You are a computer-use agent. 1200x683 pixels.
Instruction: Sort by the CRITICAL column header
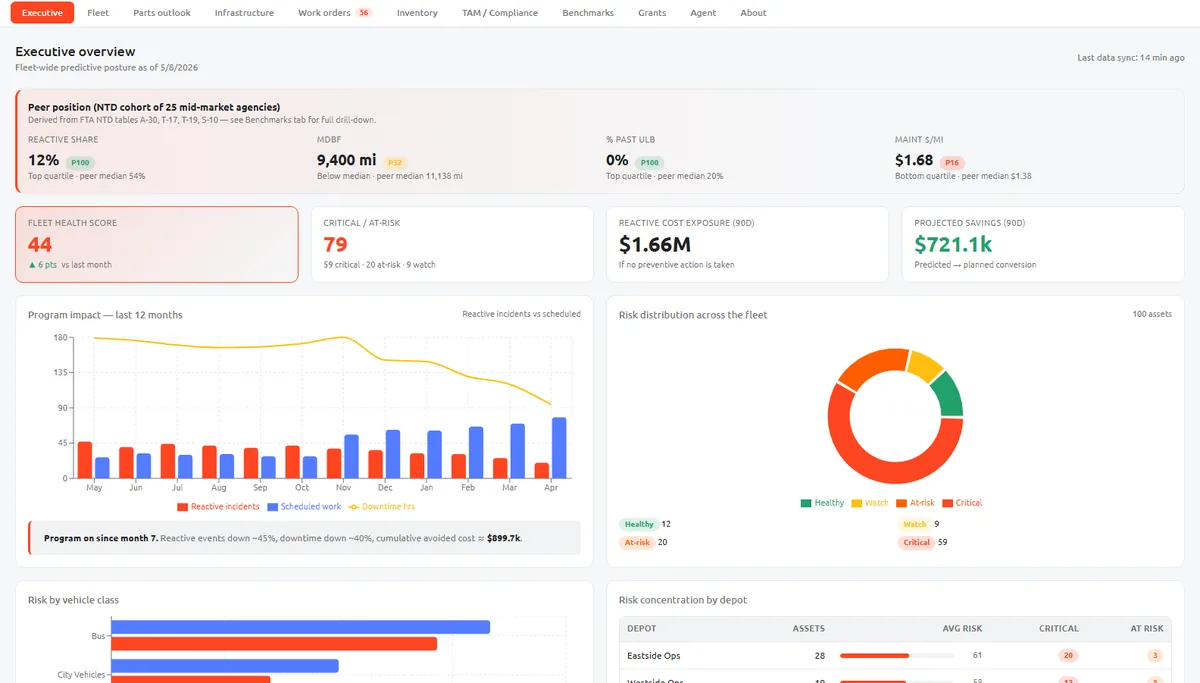1058,629
